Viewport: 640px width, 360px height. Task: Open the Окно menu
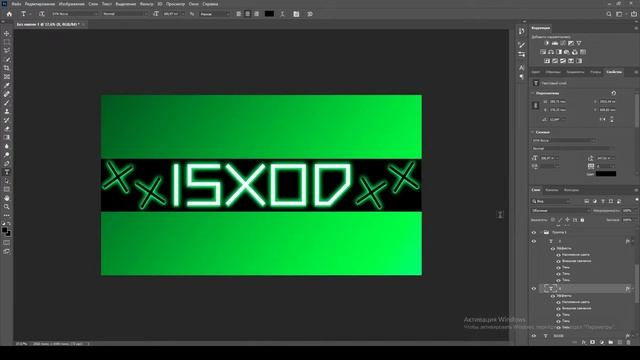[194, 4]
